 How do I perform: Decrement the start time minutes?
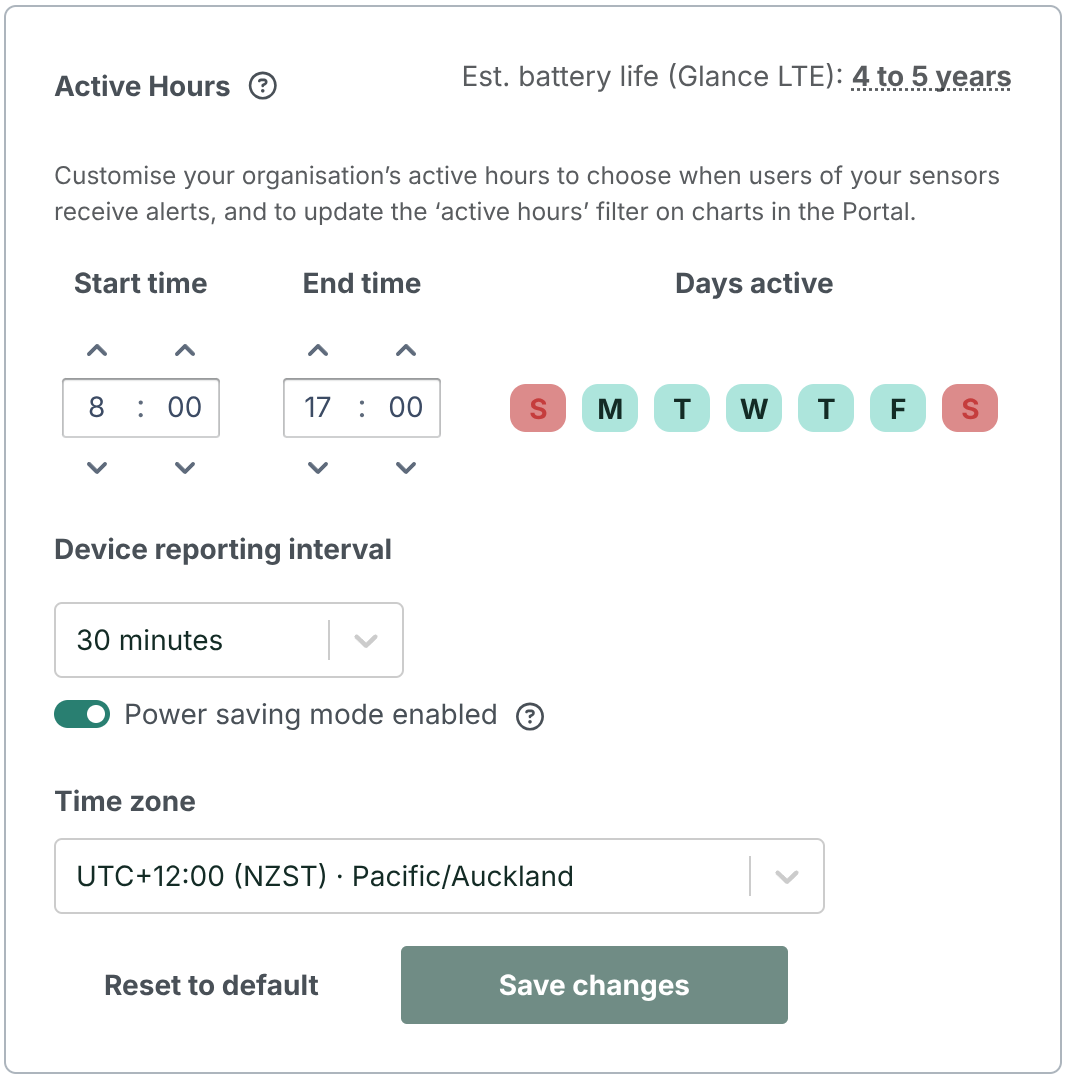click(184, 467)
